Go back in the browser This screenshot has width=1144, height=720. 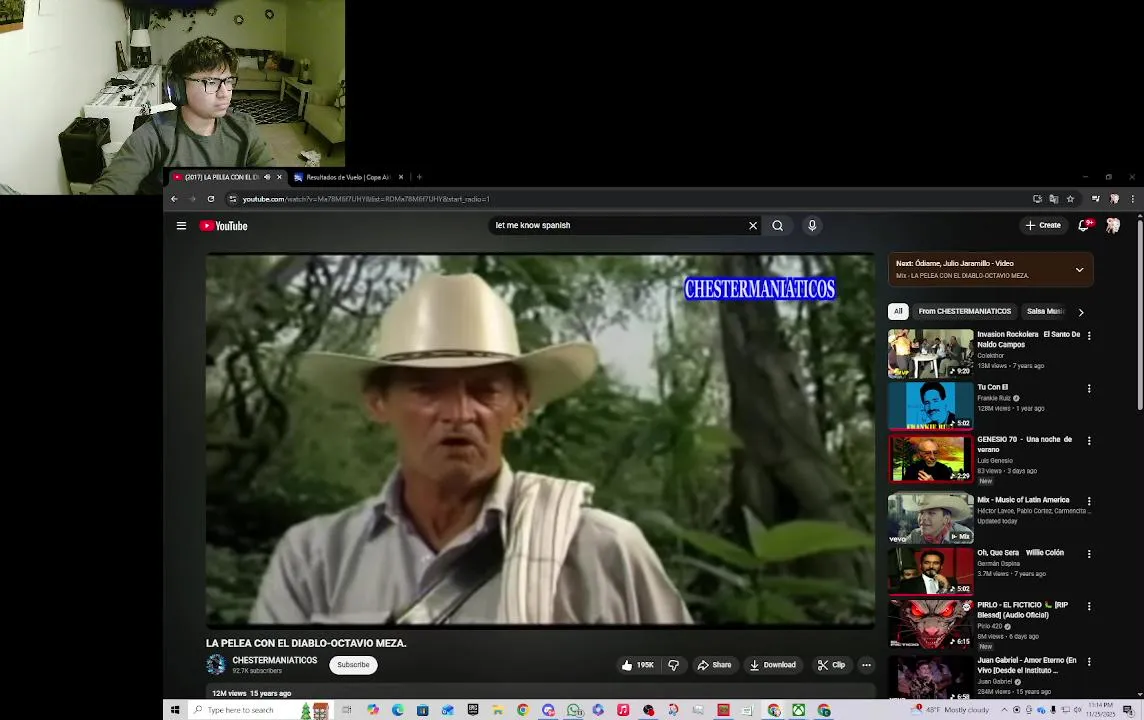pyautogui.click(x=174, y=199)
